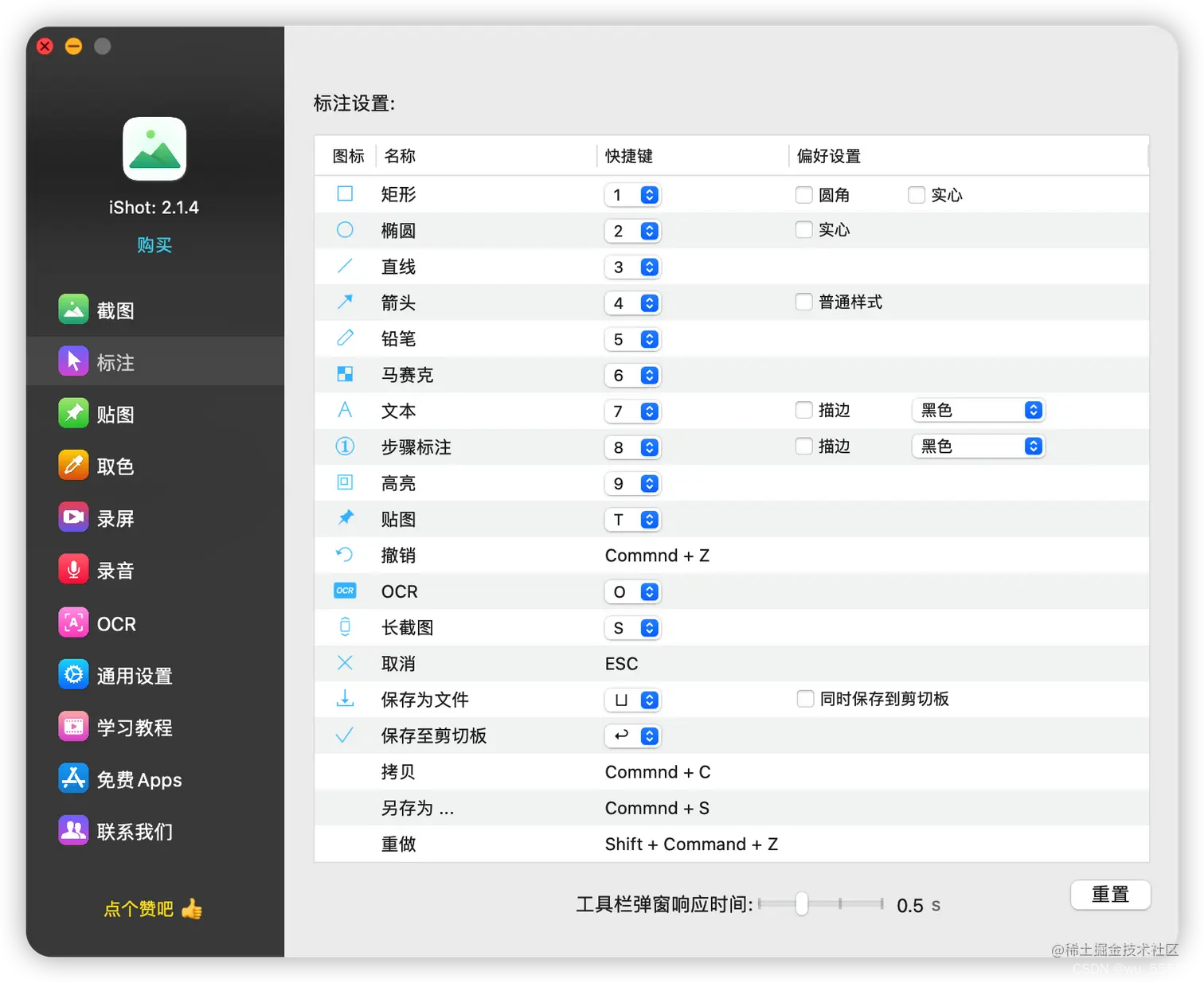
Task: Open the 贴图 (pin image) sidebar item
Action: [x=115, y=413]
